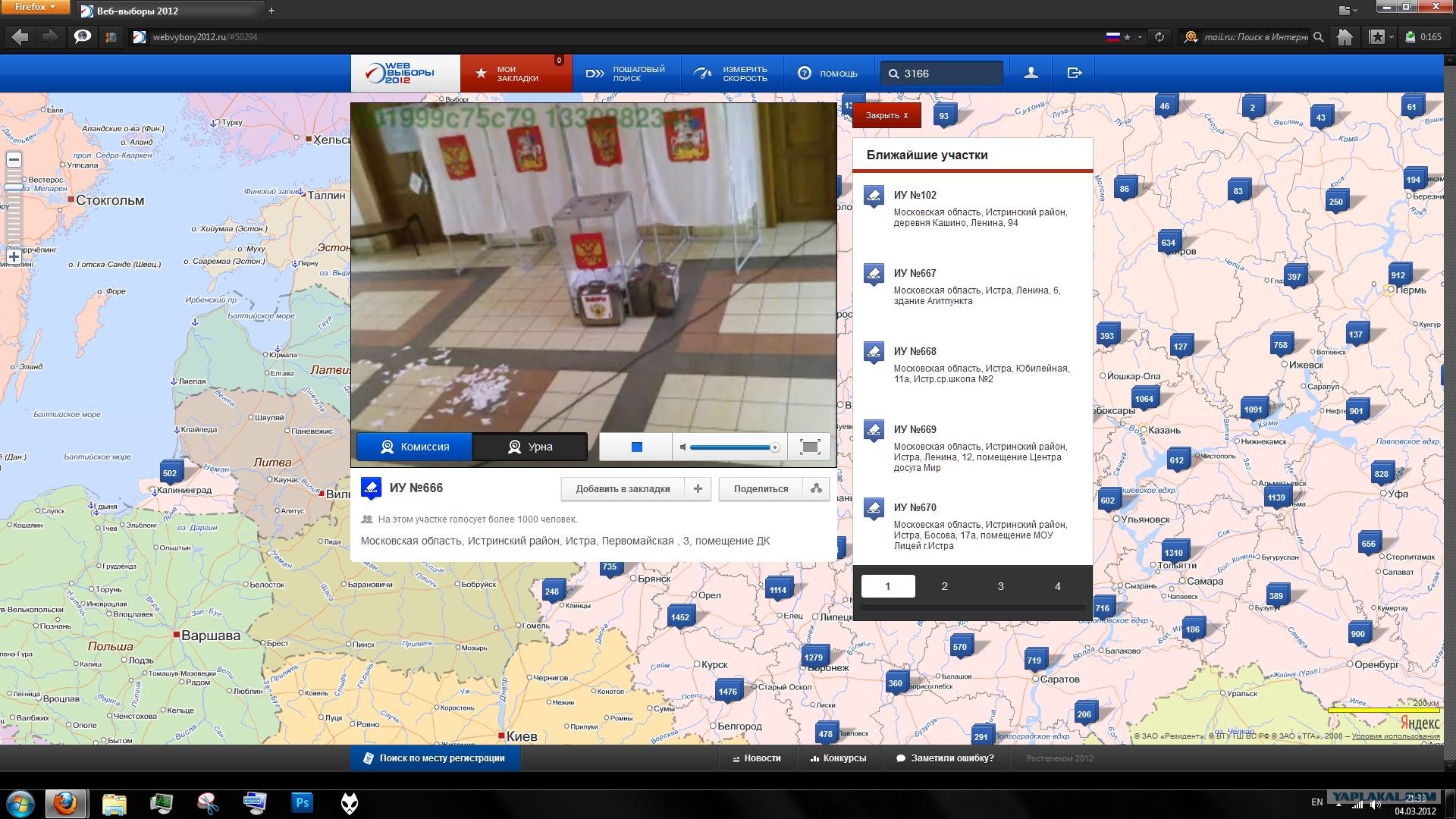
Task: Stop the video playback
Action: pos(637,447)
